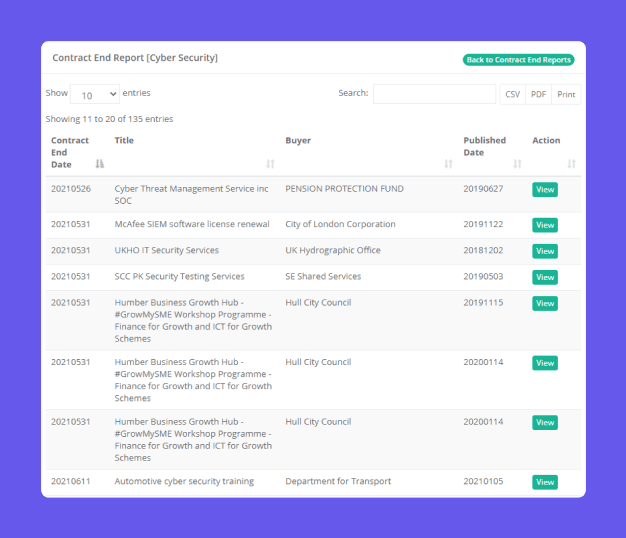Click the Published Date column header
The image size is (626, 538).
pyautogui.click(x=484, y=147)
